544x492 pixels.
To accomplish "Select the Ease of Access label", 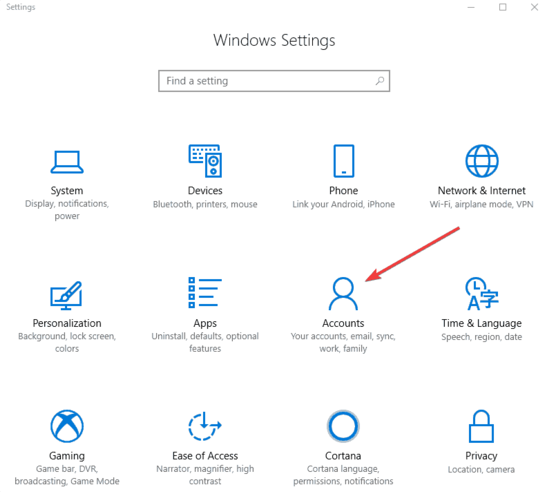I will point(205,456).
